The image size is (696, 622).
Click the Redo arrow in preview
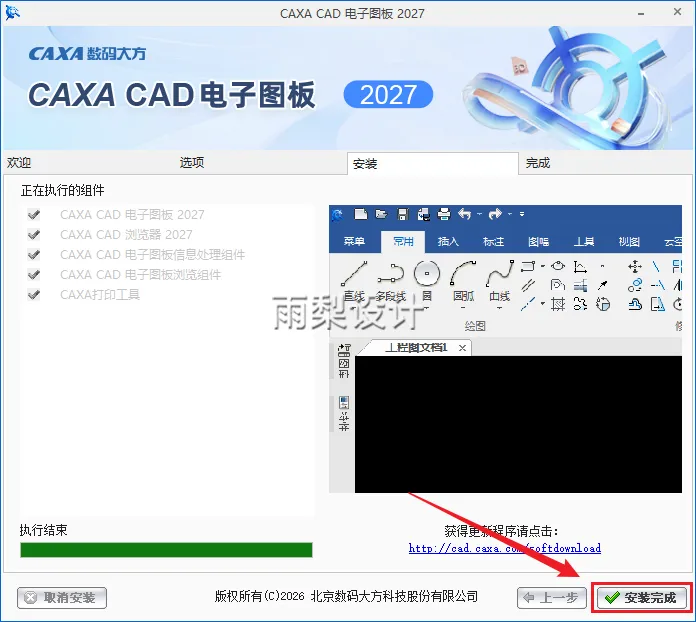(x=495, y=214)
